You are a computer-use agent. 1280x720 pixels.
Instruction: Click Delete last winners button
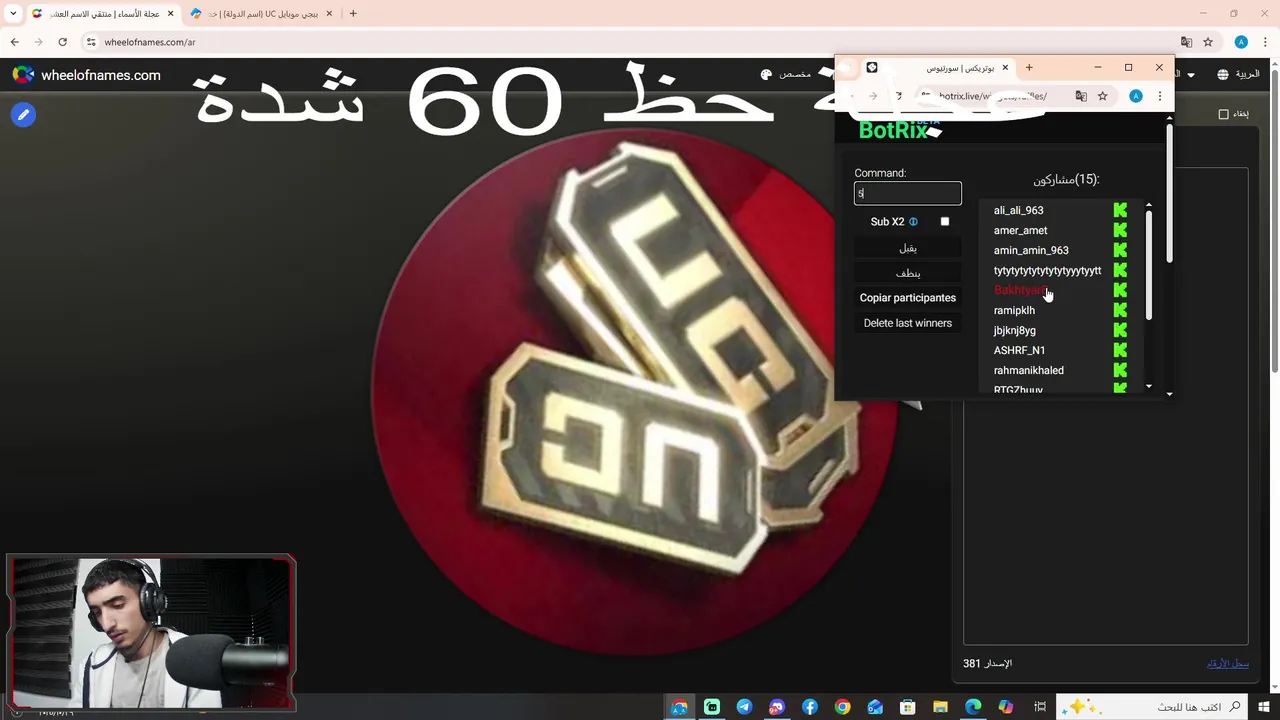click(x=908, y=323)
